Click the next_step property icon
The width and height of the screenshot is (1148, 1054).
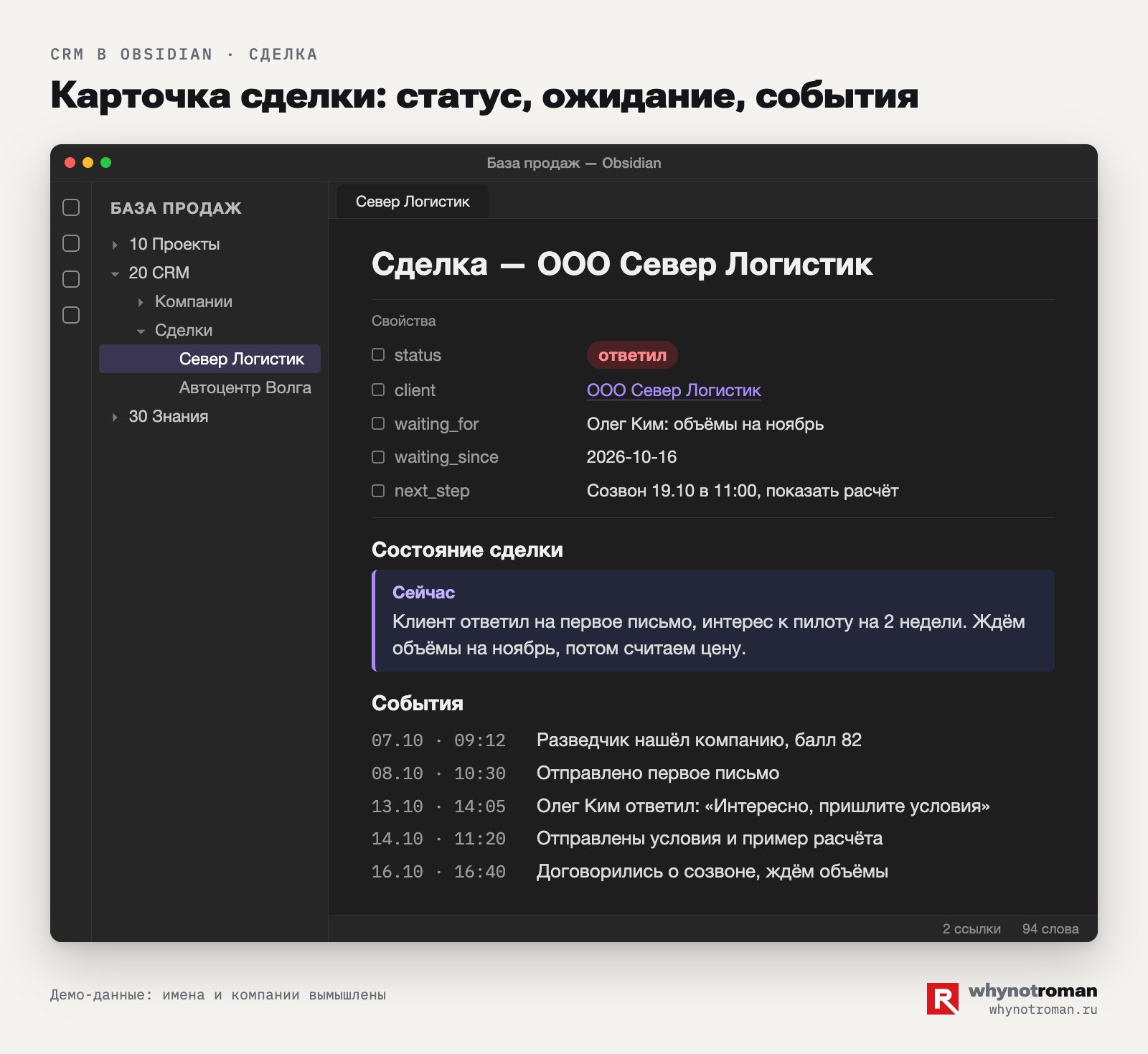[378, 491]
